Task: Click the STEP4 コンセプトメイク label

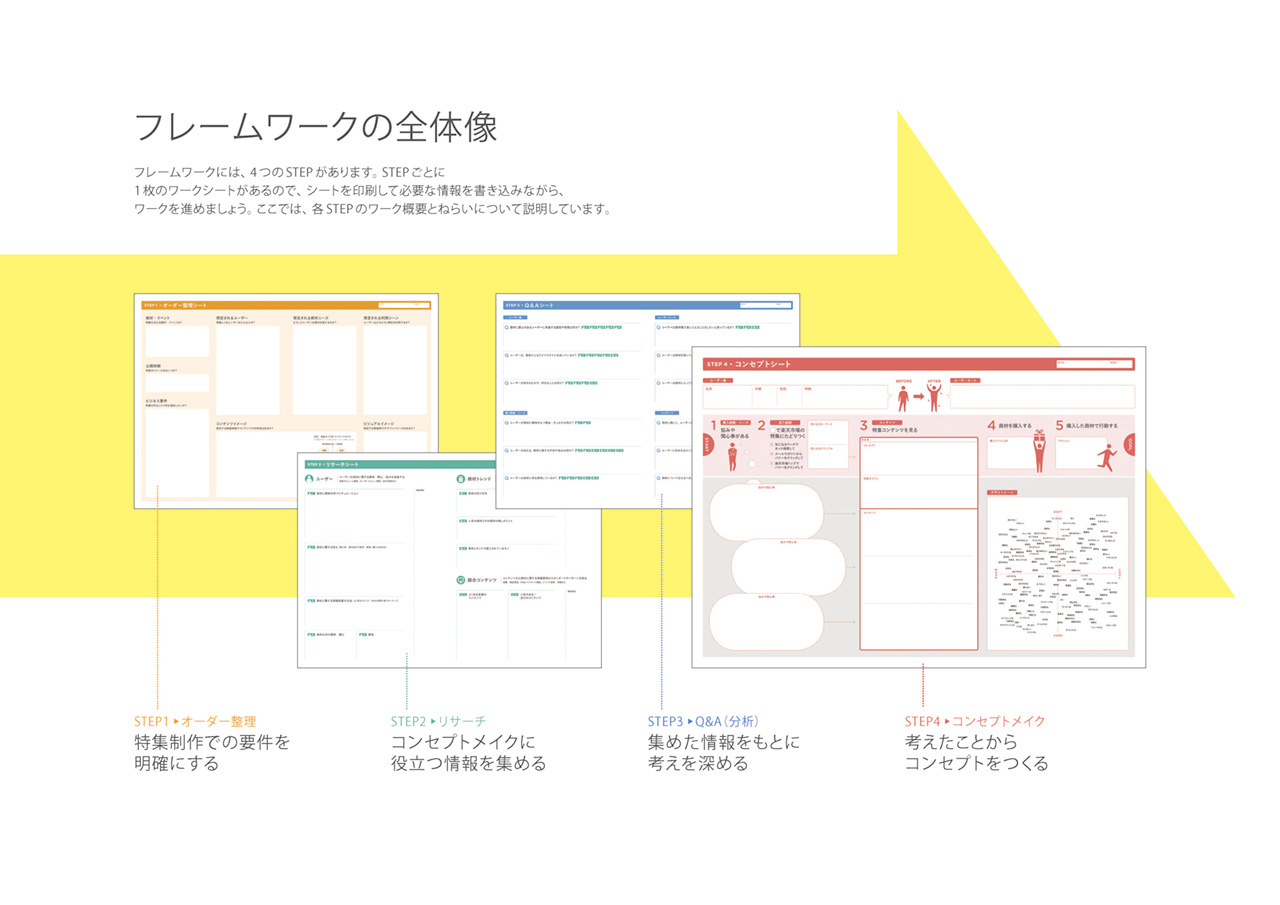Action: point(975,721)
